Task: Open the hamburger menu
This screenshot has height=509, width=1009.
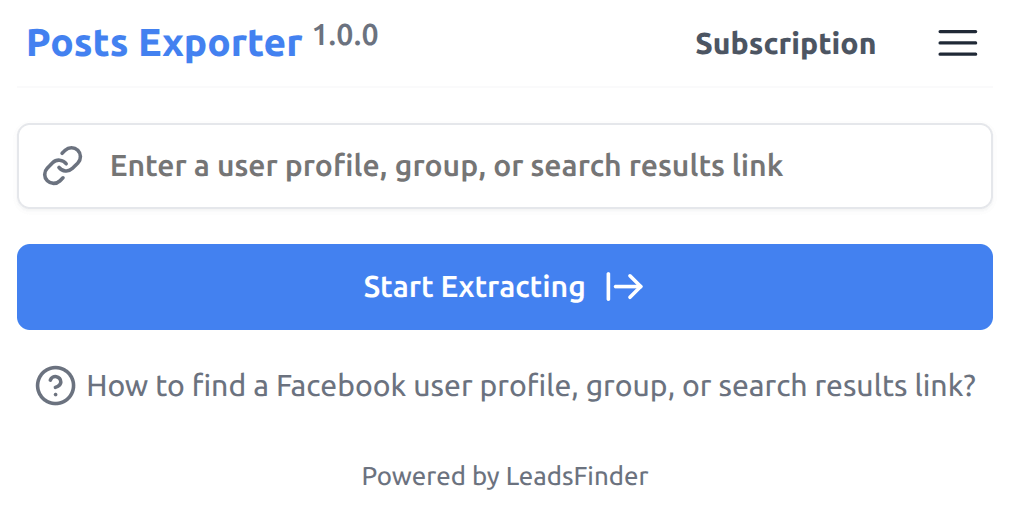Action: [x=957, y=43]
